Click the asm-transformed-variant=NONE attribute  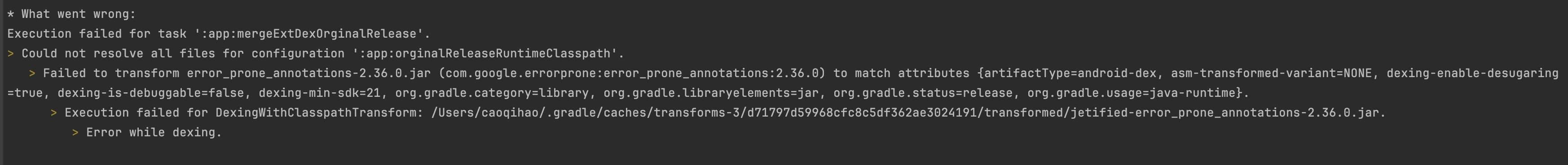[x=1272, y=73]
